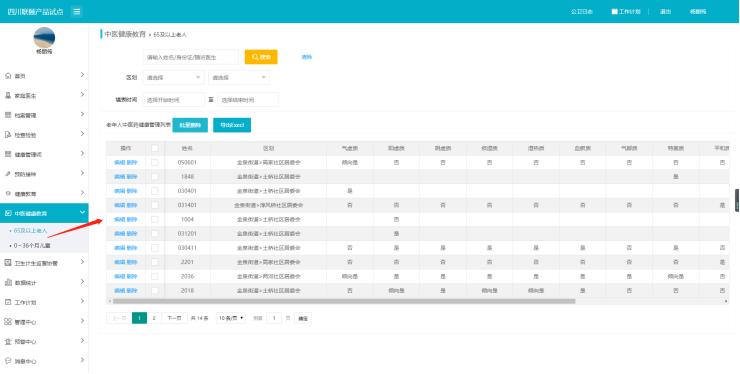Open 档案管理 records management sidebar icon
The image size is (740, 374).
[x=8, y=115]
